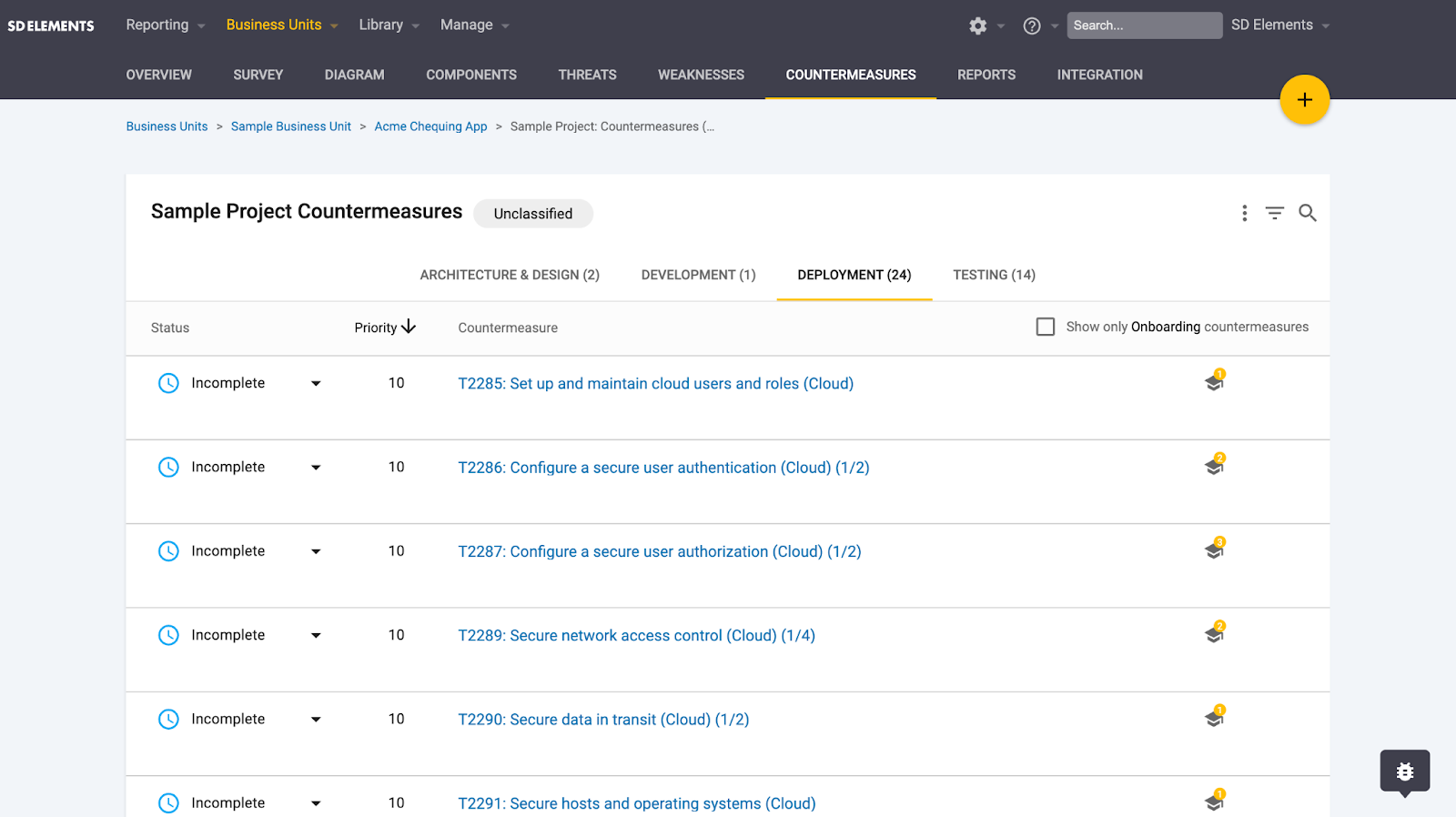Click the magnifier search countermeasures icon
1456x817 pixels.
point(1308,213)
